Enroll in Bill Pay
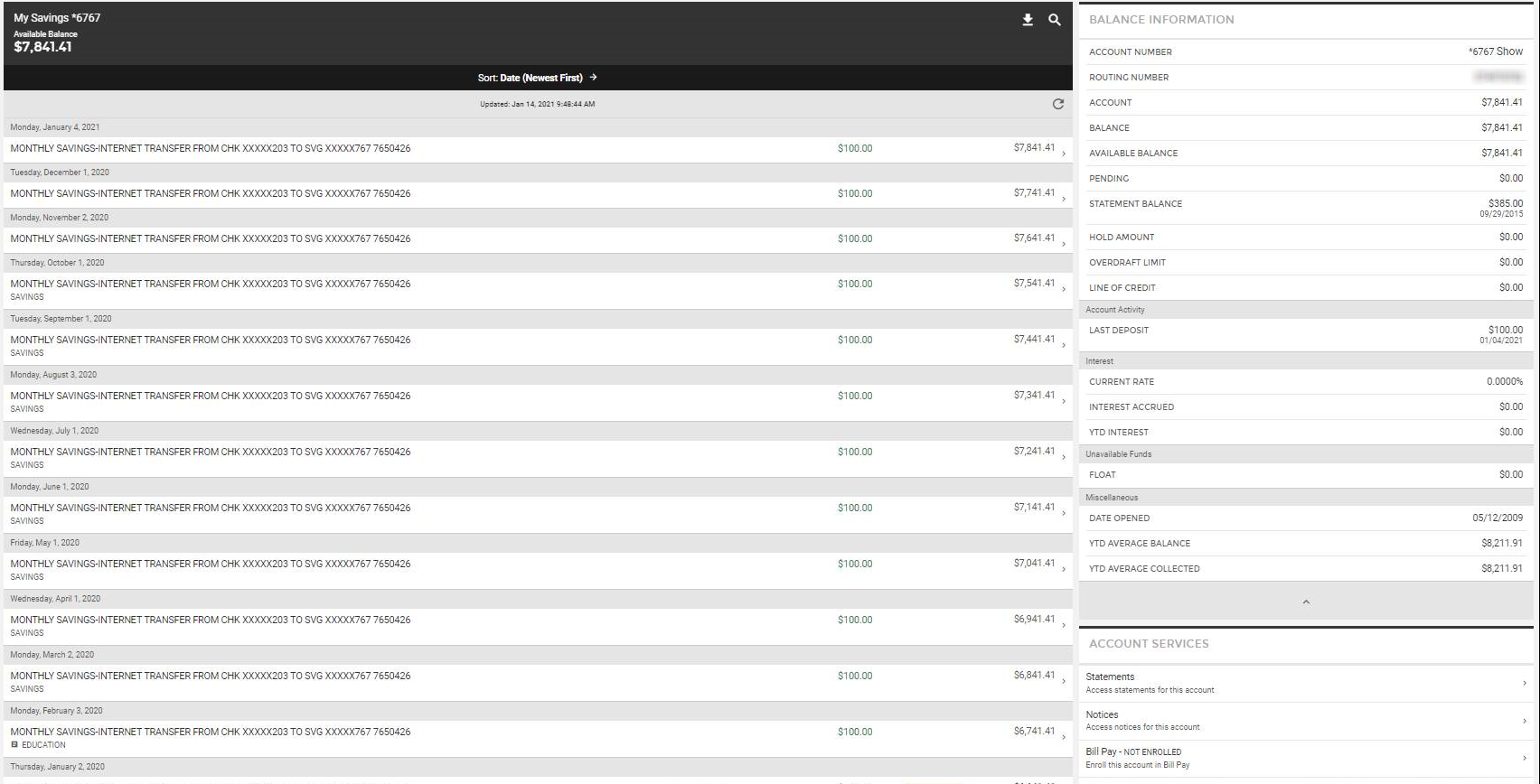The image size is (1540, 784). (x=1306, y=758)
